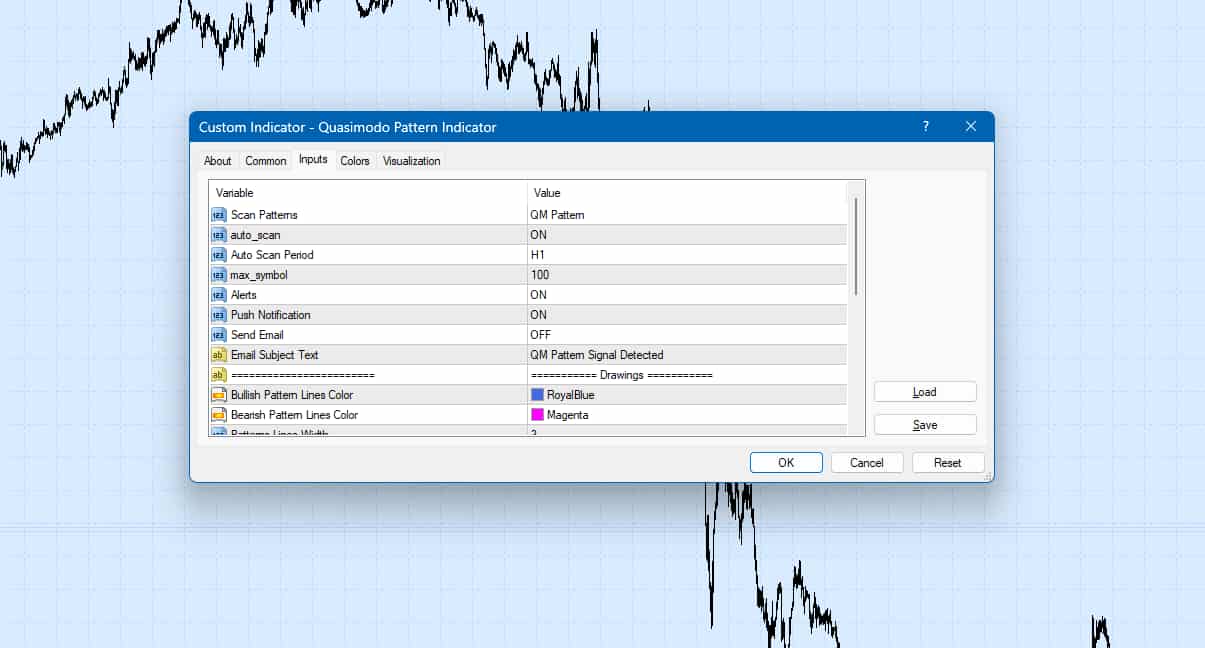
Task: Select the Inputs tab
Action: (313, 160)
